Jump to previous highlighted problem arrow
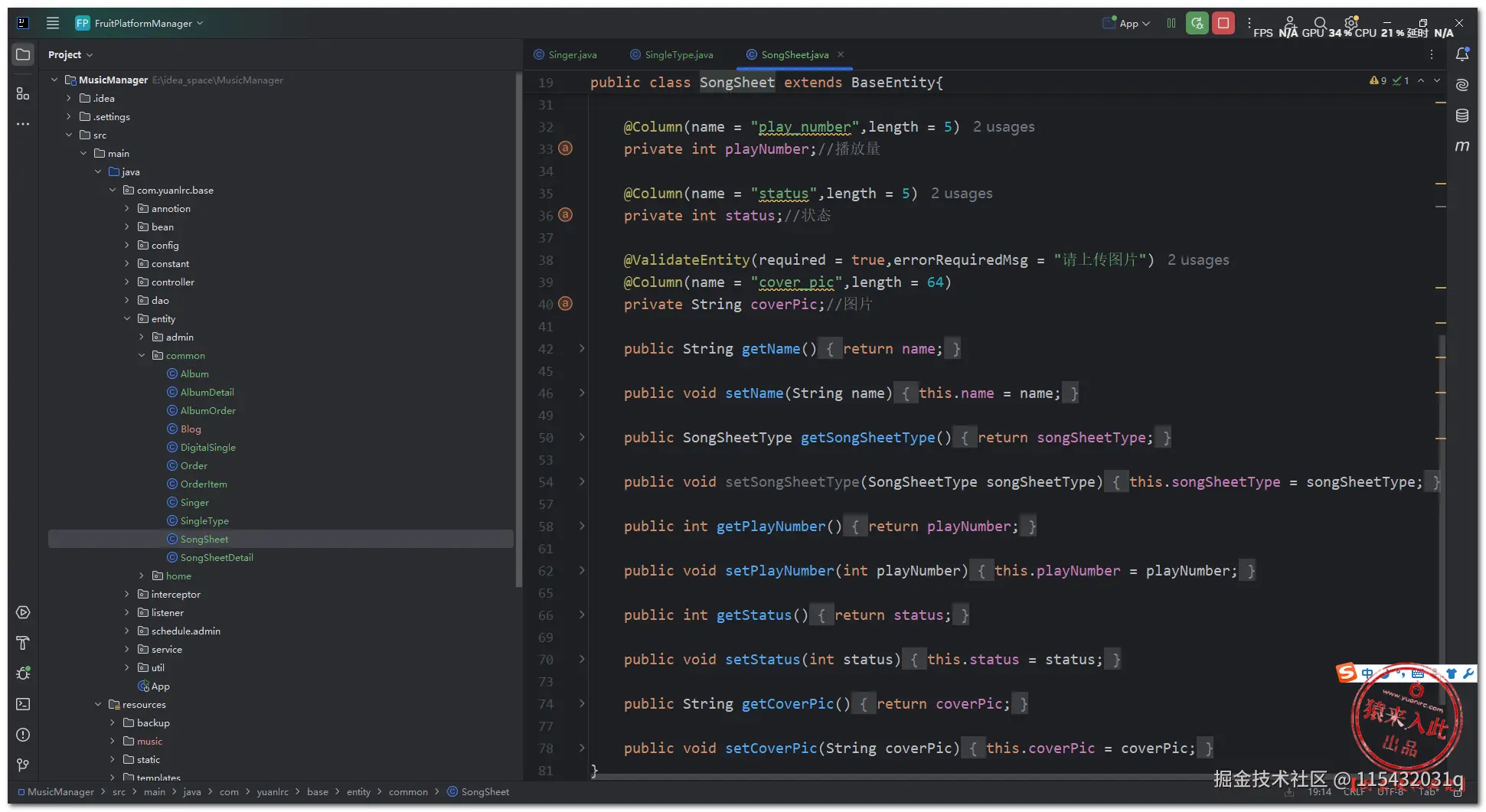Viewport: 1486px width, 812px height. [1421, 80]
